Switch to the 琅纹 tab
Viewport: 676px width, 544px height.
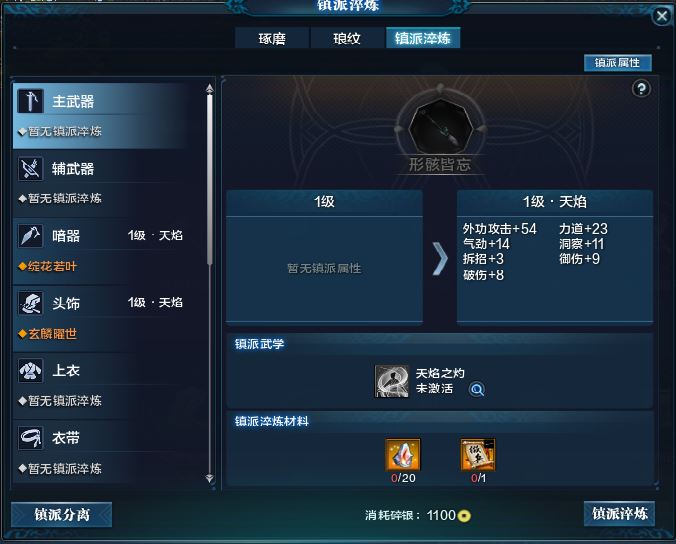[x=347, y=38]
